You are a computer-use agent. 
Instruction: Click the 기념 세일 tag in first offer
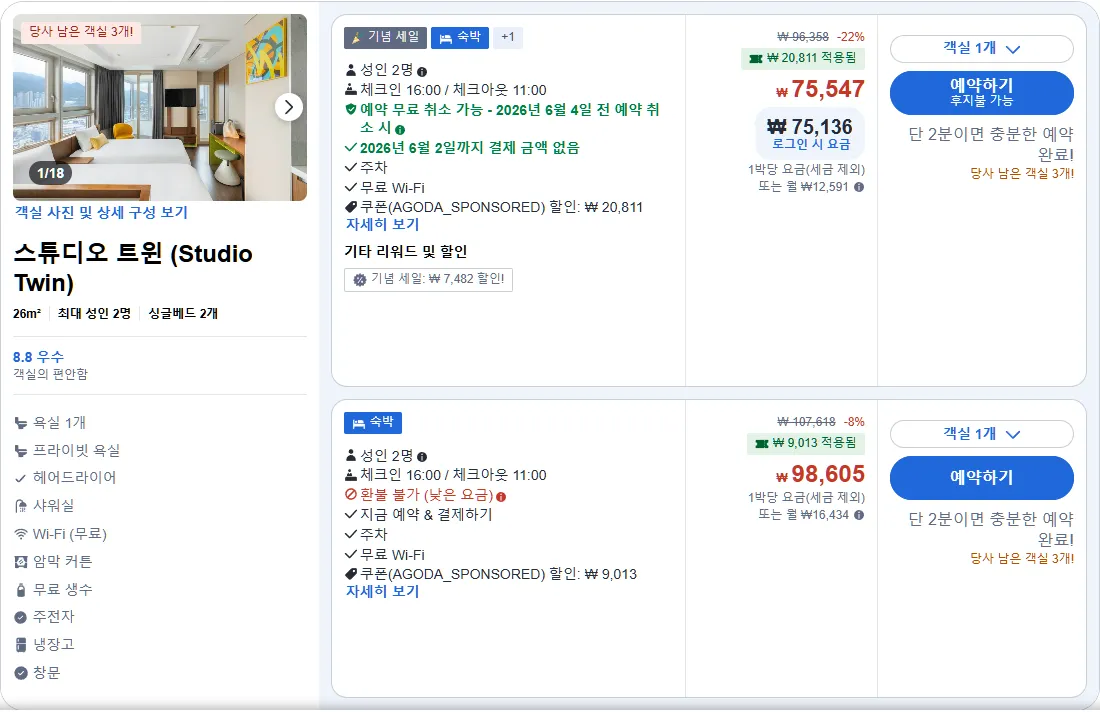[x=385, y=37]
